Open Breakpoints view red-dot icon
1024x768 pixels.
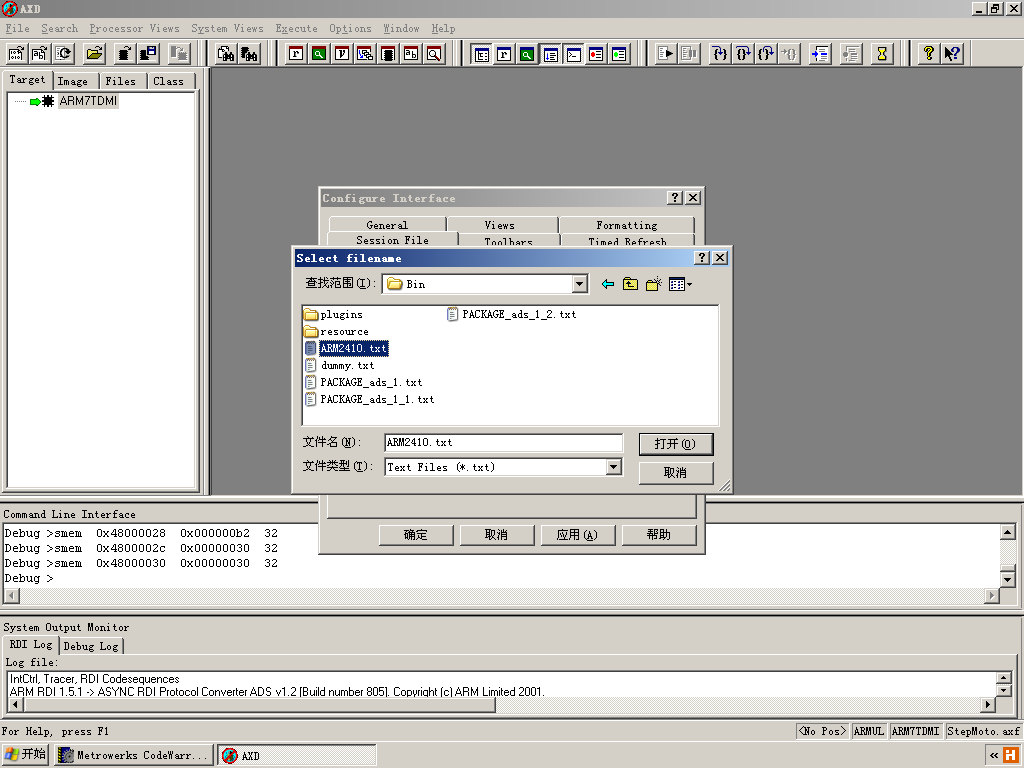pyautogui.click(x=596, y=54)
